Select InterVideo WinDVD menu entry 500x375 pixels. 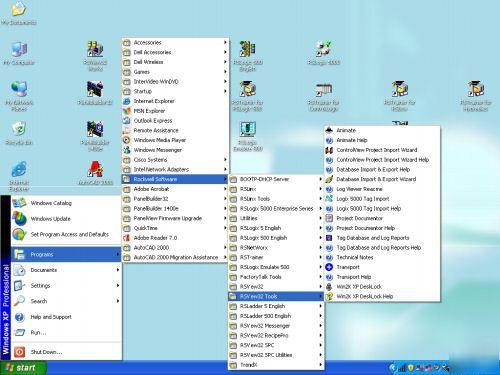(175, 81)
